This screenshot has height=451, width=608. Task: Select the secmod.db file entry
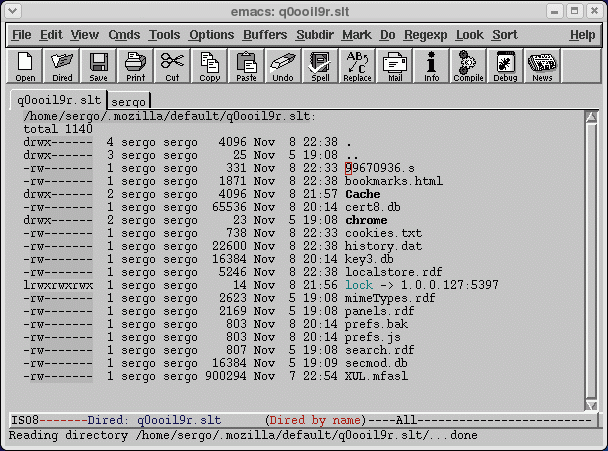(376, 363)
